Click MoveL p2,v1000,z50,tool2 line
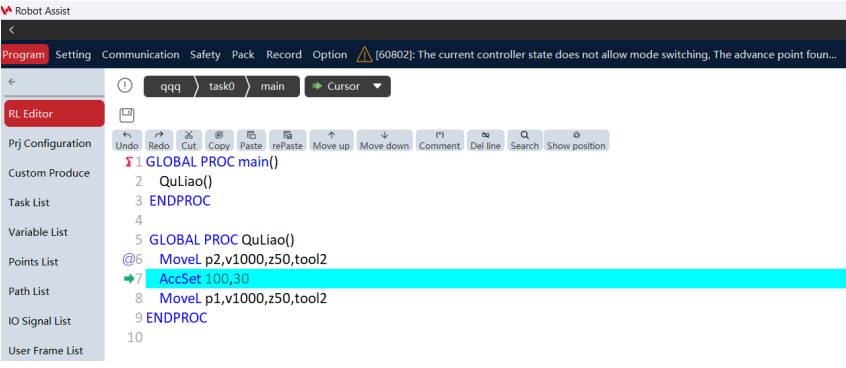 pyautogui.click(x=243, y=260)
